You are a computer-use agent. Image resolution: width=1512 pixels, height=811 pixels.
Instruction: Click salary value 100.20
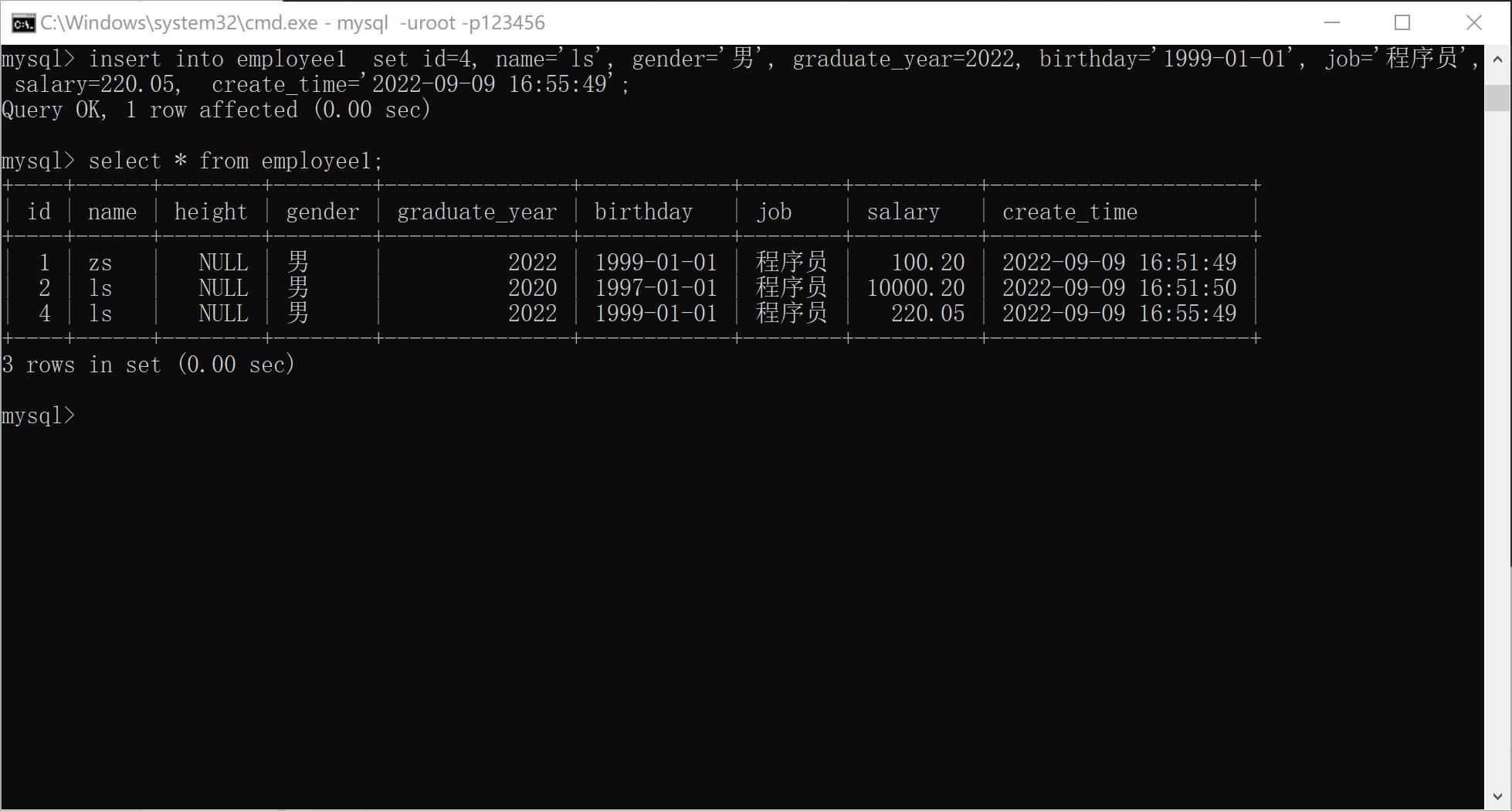(928, 263)
